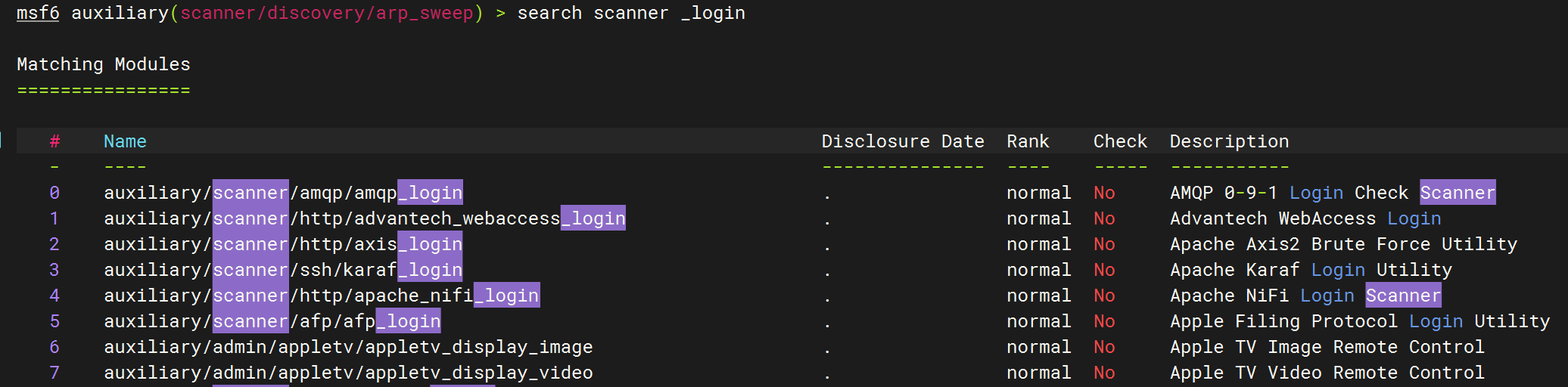Click 'Apache Karaf Login Utility' description
This screenshot has width=1568, height=387.
1311,270
